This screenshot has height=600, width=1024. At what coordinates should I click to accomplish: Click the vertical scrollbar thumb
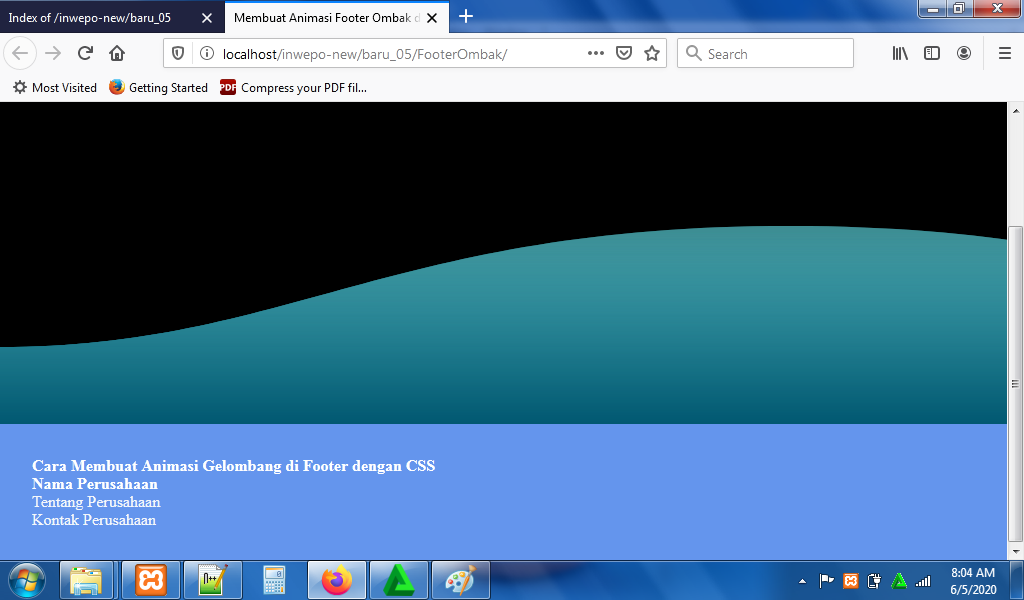point(1015,384)
